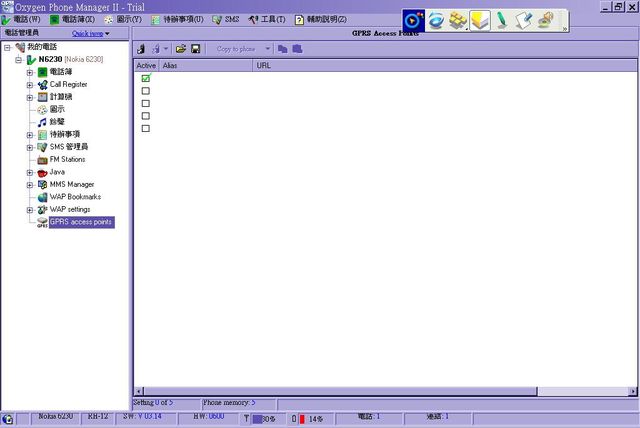Click the Active column header
The image size is (640, 428).
pos(146,65)
